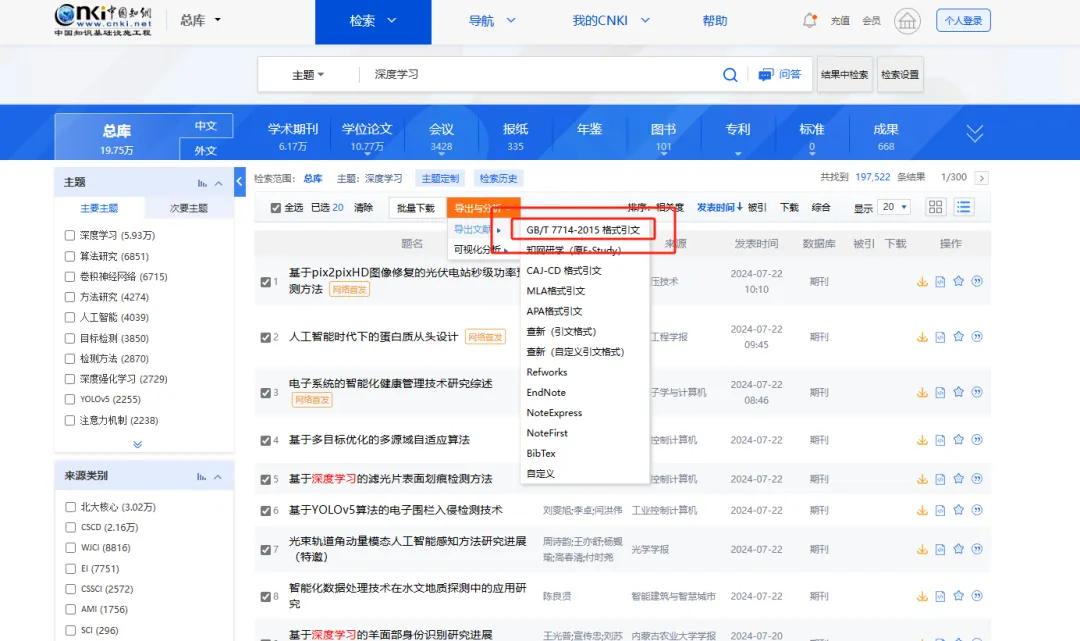Go to the next results page arrow
Viewport: 1080px width, 641px height.
click(x=982, y=178)
